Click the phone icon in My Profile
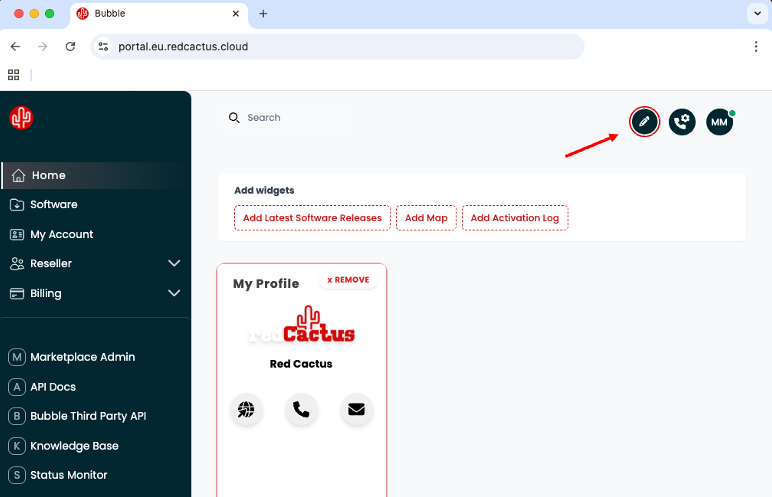 [x=301, y=410]
